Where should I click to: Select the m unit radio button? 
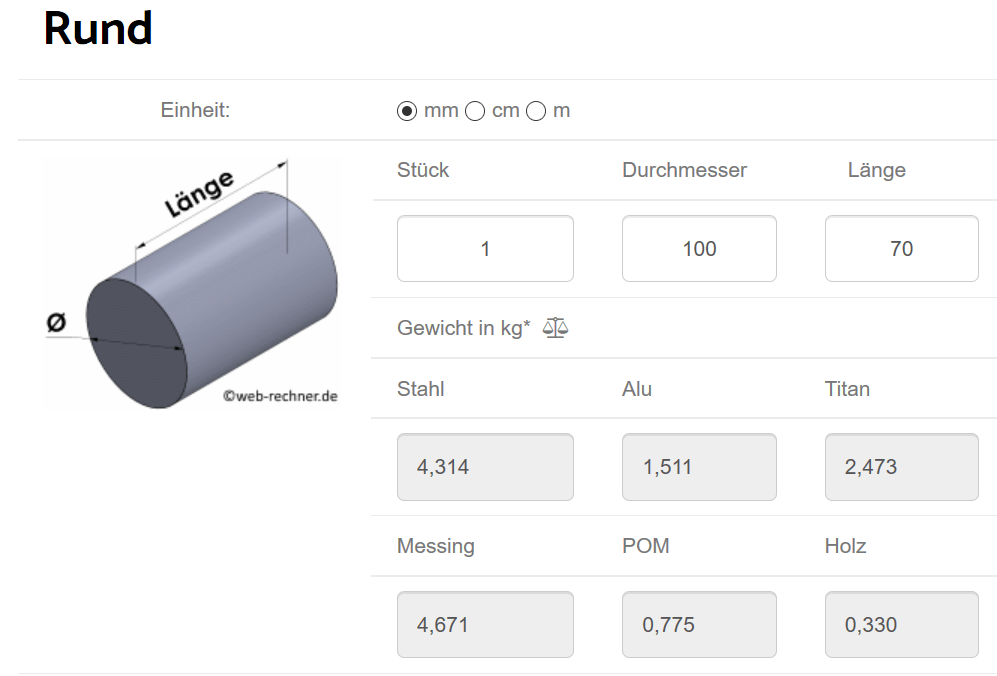click(536, 111)
